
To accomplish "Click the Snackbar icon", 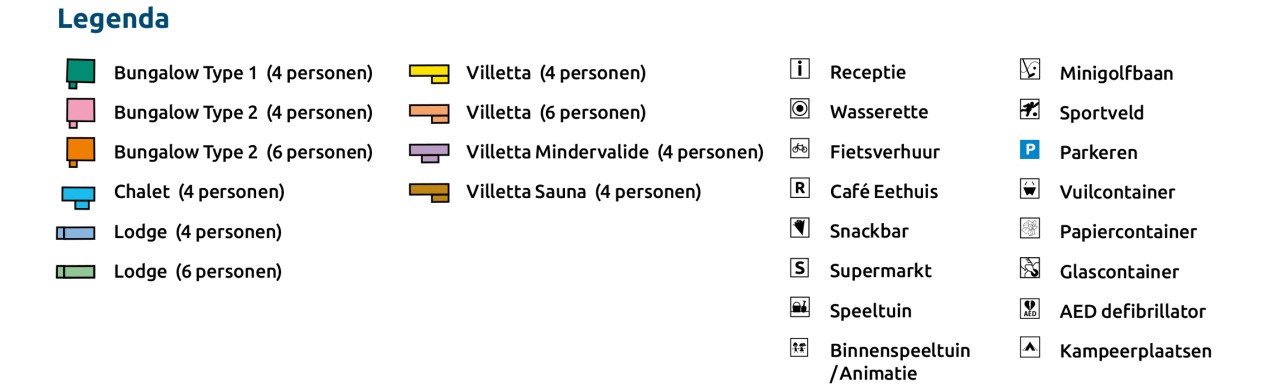I will pyautogui.click(x=799, y=228).
